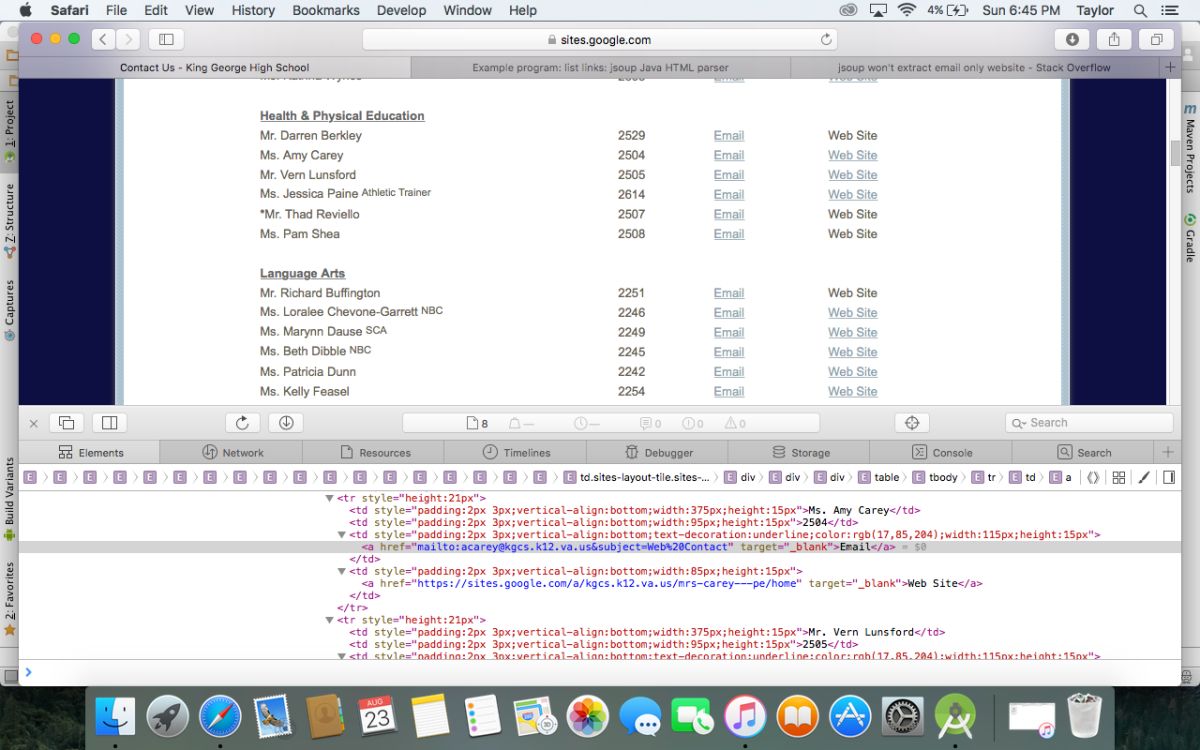
Task: Open Calendar from the Dock
Action: [x=377, y=716]
